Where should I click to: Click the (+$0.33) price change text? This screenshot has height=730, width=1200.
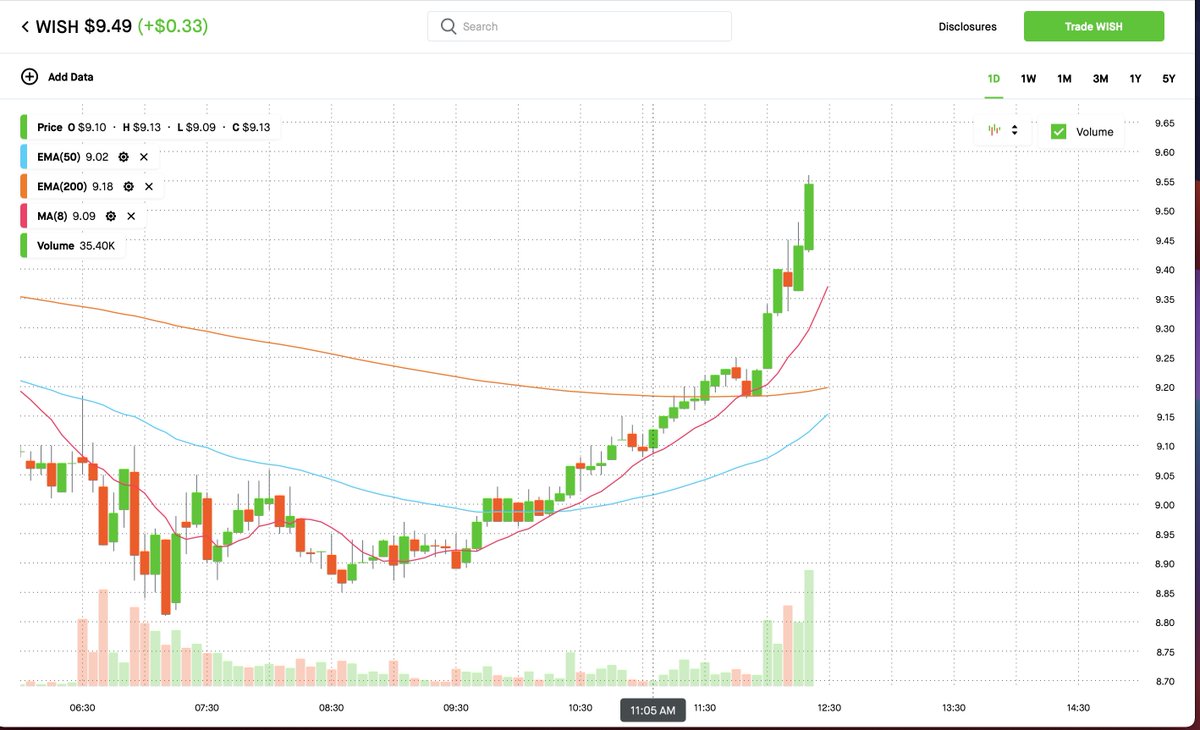coord(173,27)
